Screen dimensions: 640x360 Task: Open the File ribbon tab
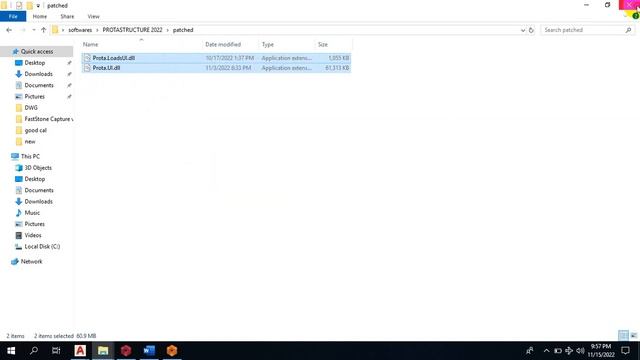13,16
